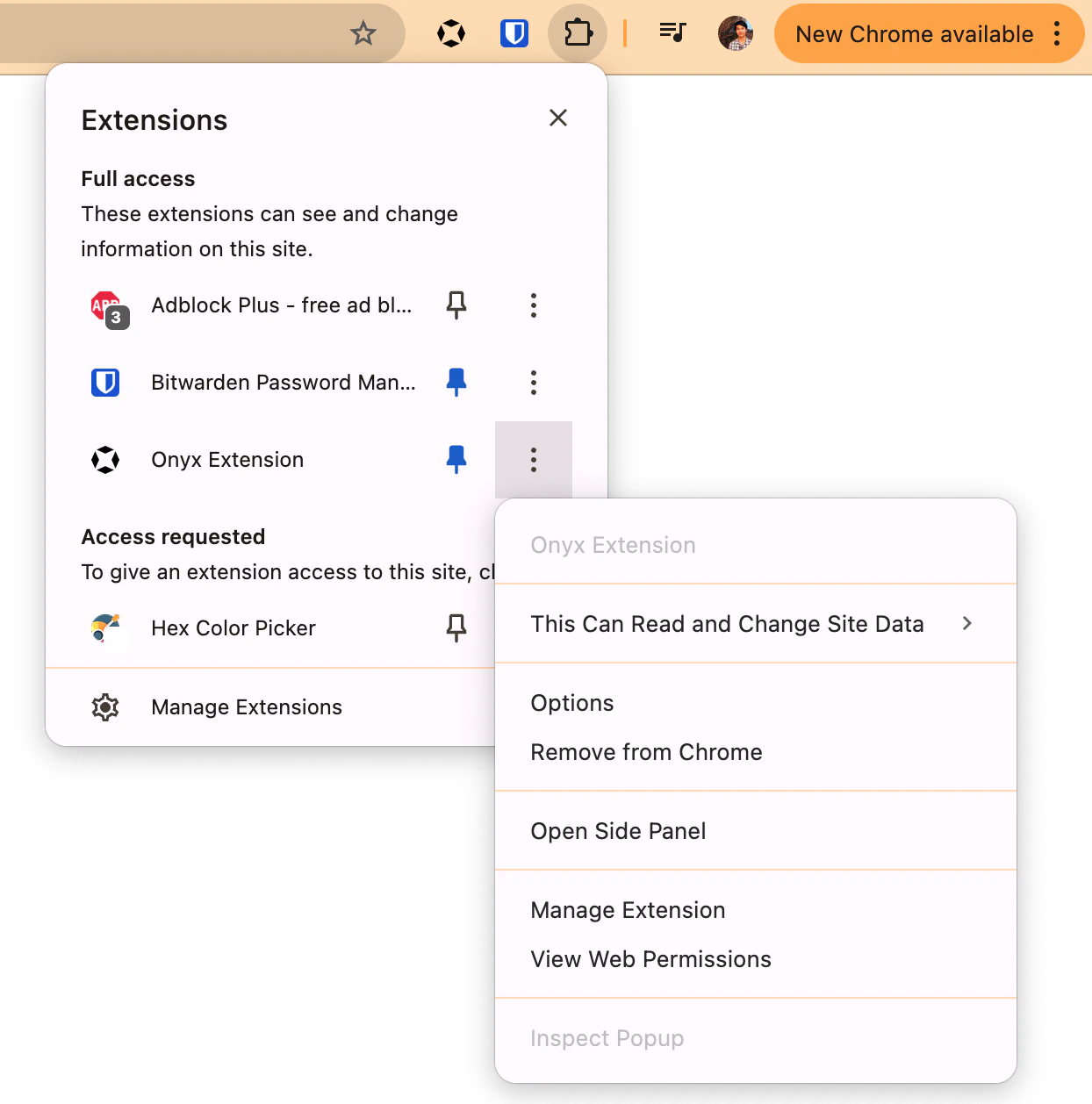The height and width of the screenshot is (1104, 1092).
Task: Unpin Bitwarden from the toolbar
Action: (456, 383)
